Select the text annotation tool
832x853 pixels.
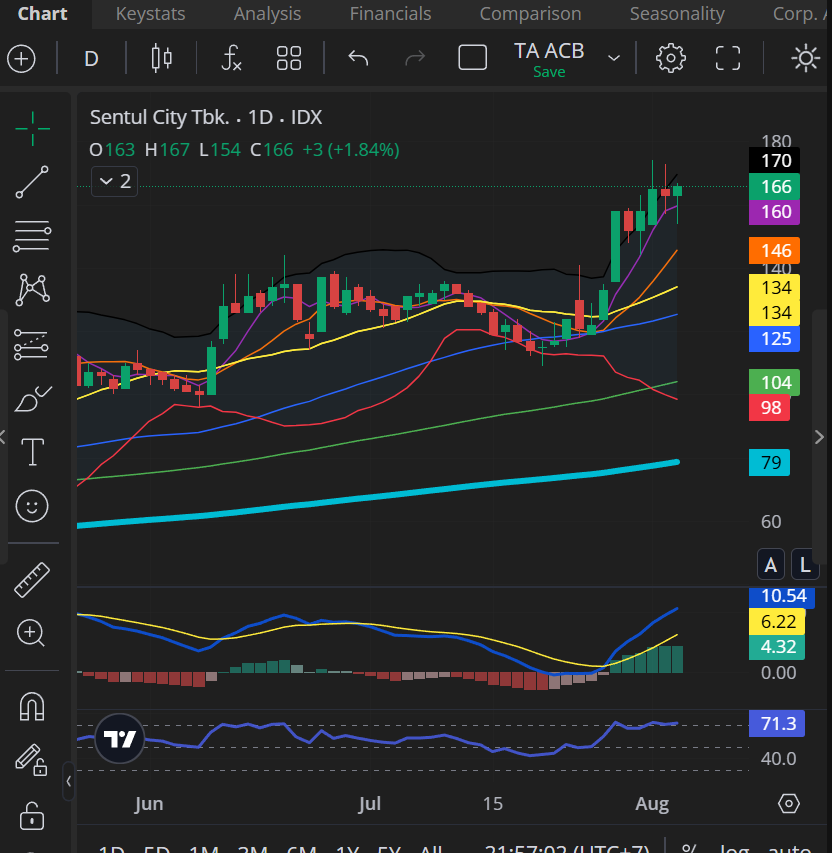pos(32,452)
